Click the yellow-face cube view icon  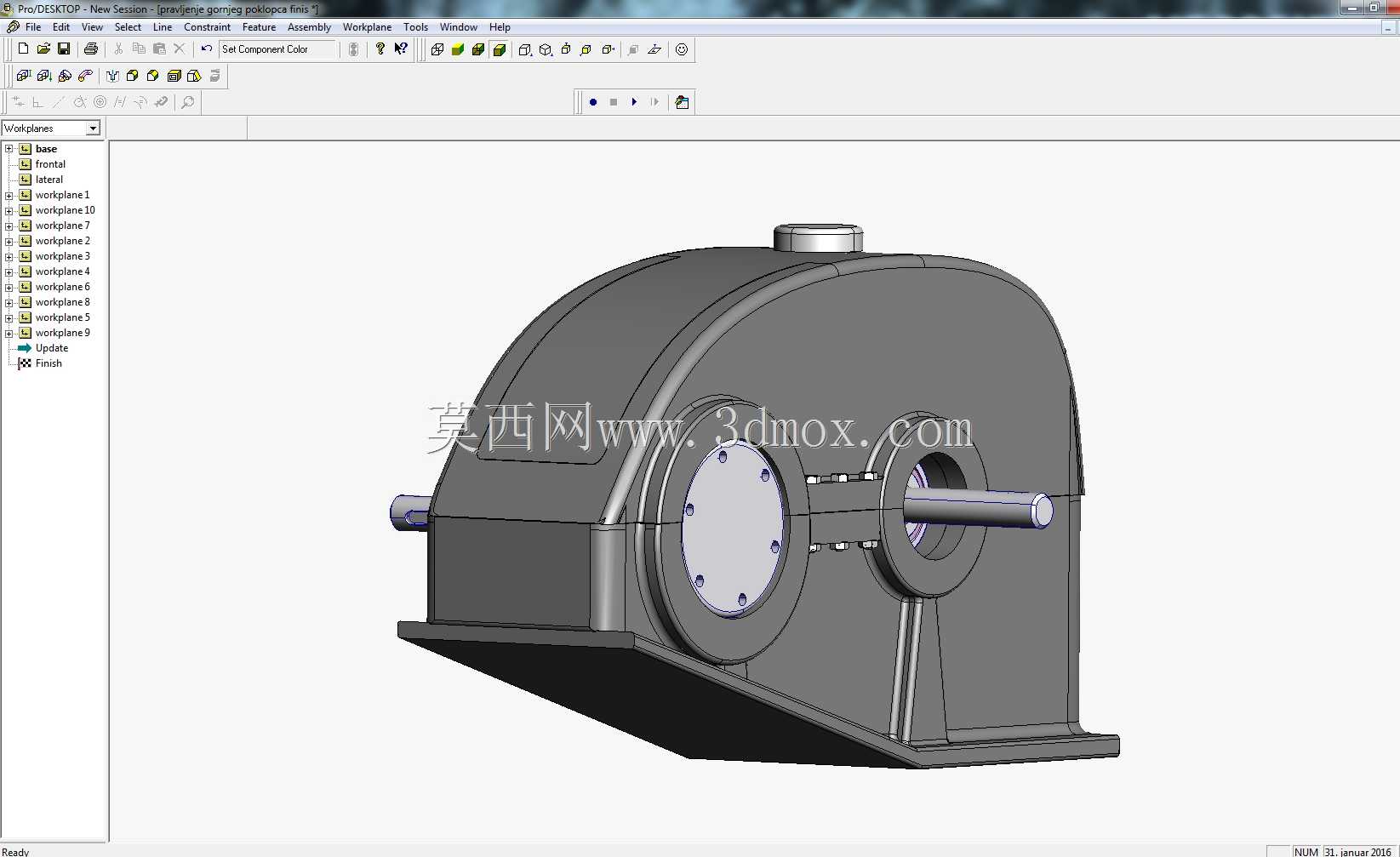pyautogui.click(x=586, y=49)
